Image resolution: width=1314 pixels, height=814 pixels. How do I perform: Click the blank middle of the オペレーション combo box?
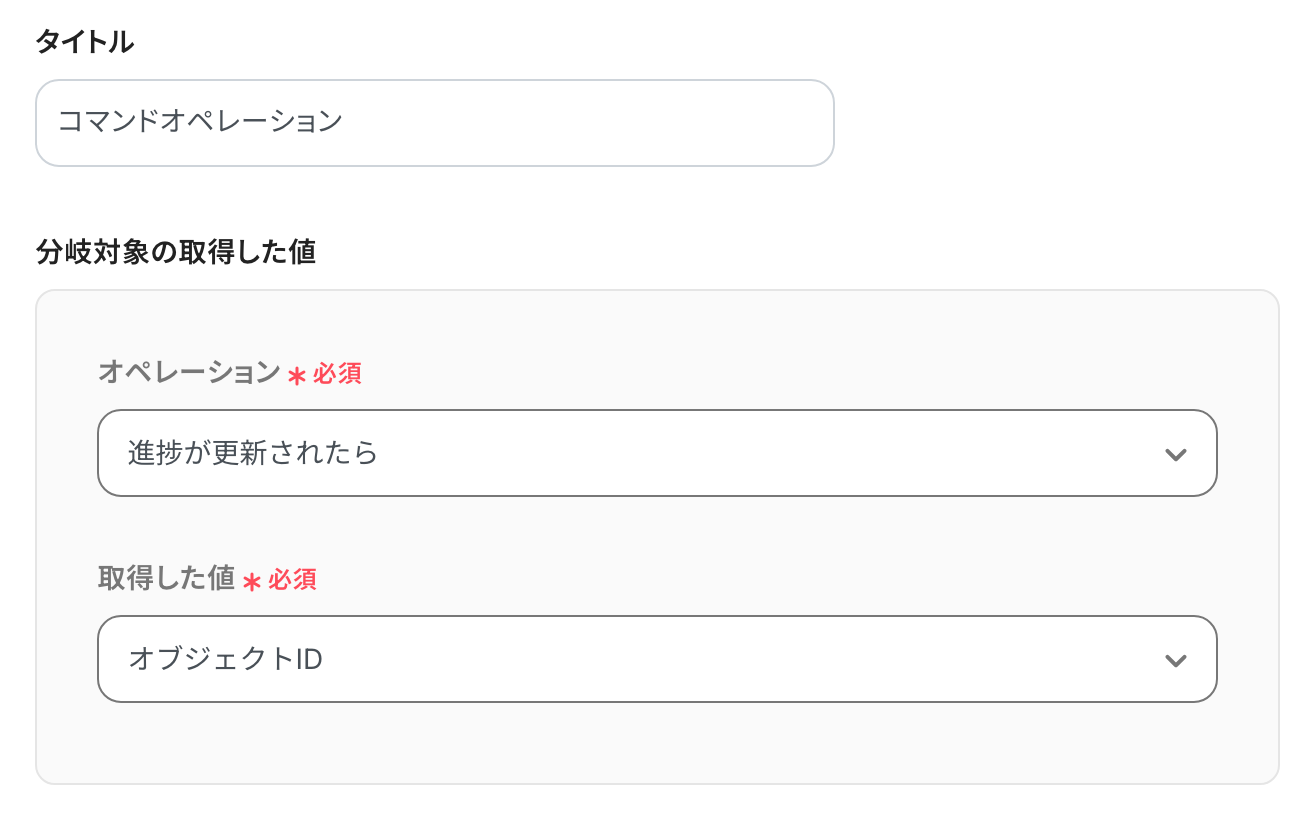click(760, 453)
